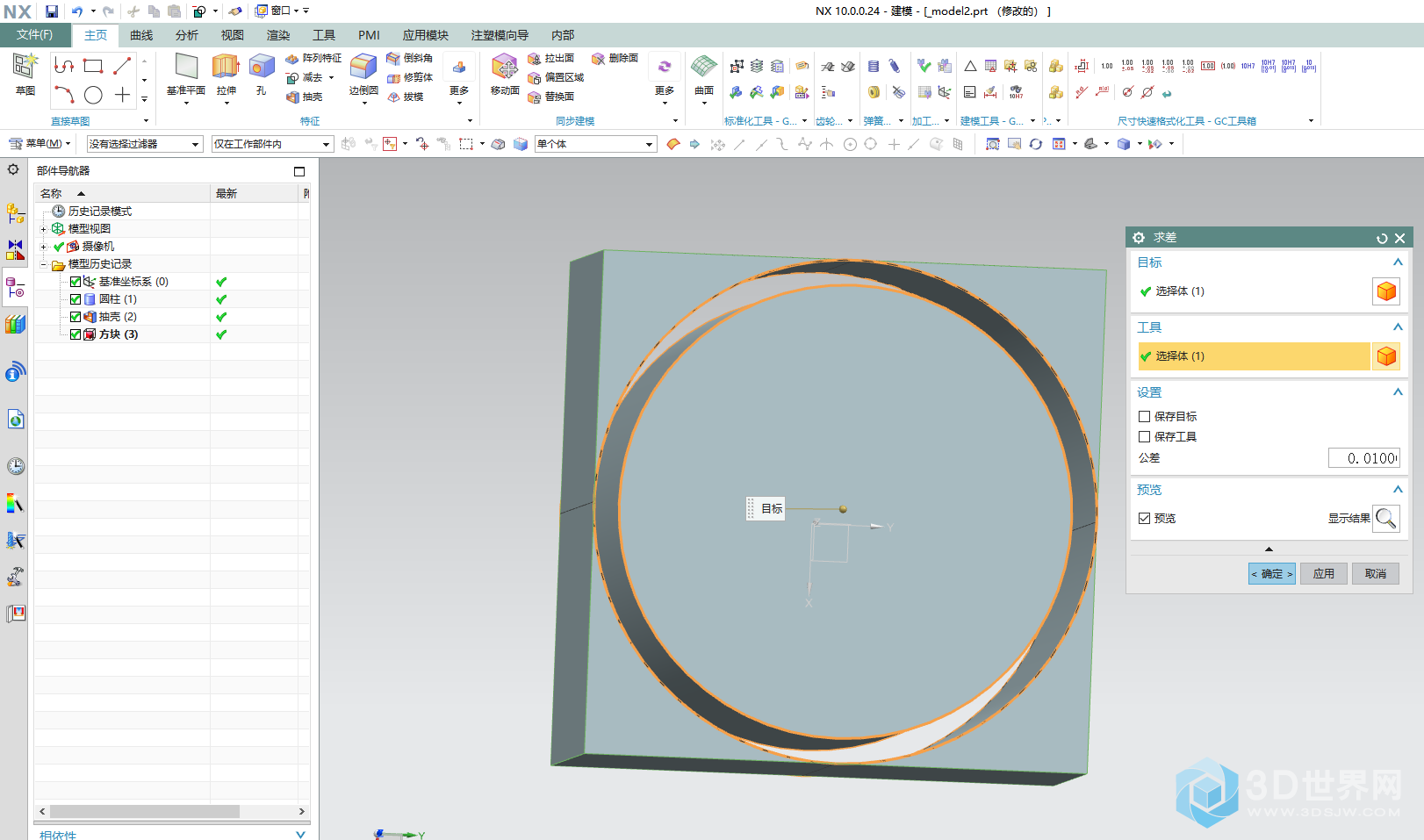Click the Cancel (取消) button
Image resolution: width=1424 pixels, height=840 pixels.
(x=1376, y=574)
